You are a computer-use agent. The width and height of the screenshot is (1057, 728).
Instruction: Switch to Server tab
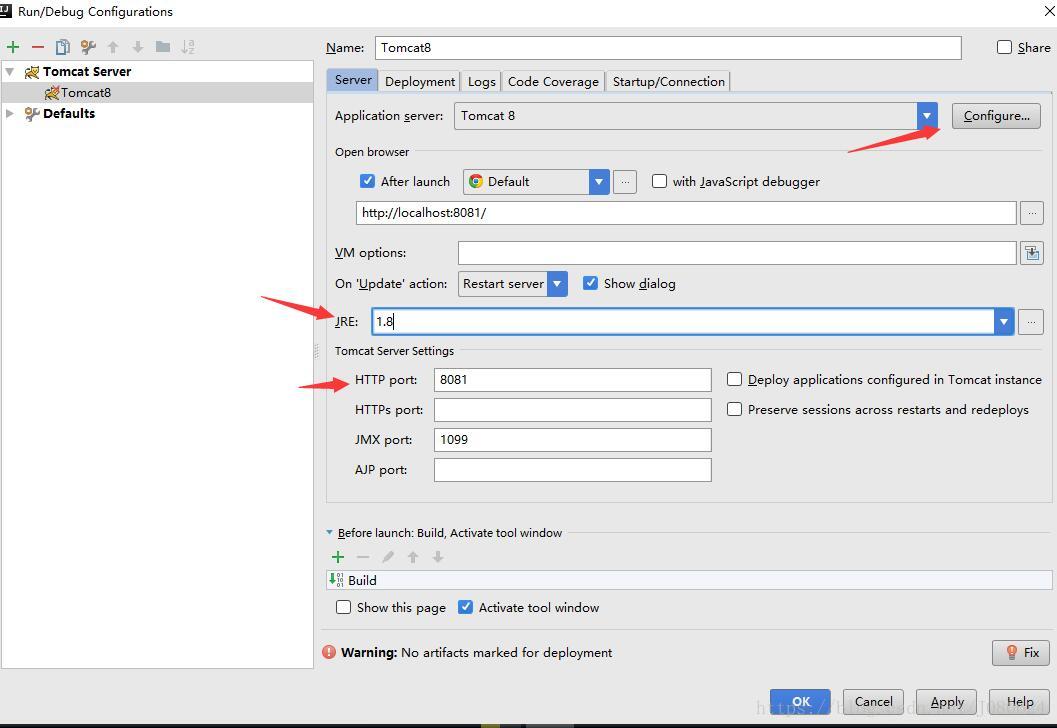click(353, 80)
